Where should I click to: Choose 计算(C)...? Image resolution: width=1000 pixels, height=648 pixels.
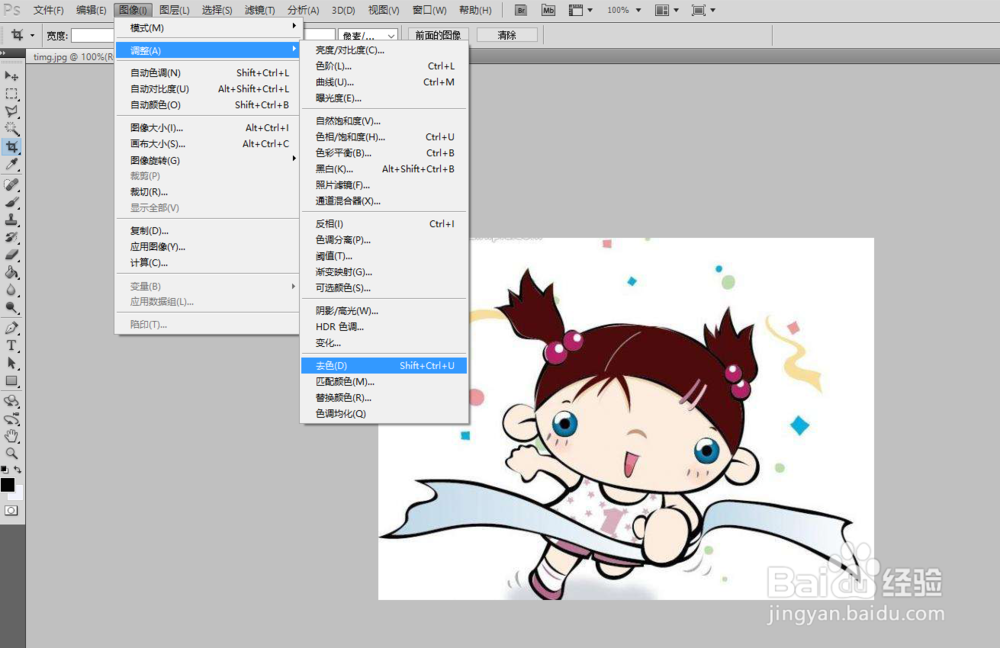tap(208, 263)
